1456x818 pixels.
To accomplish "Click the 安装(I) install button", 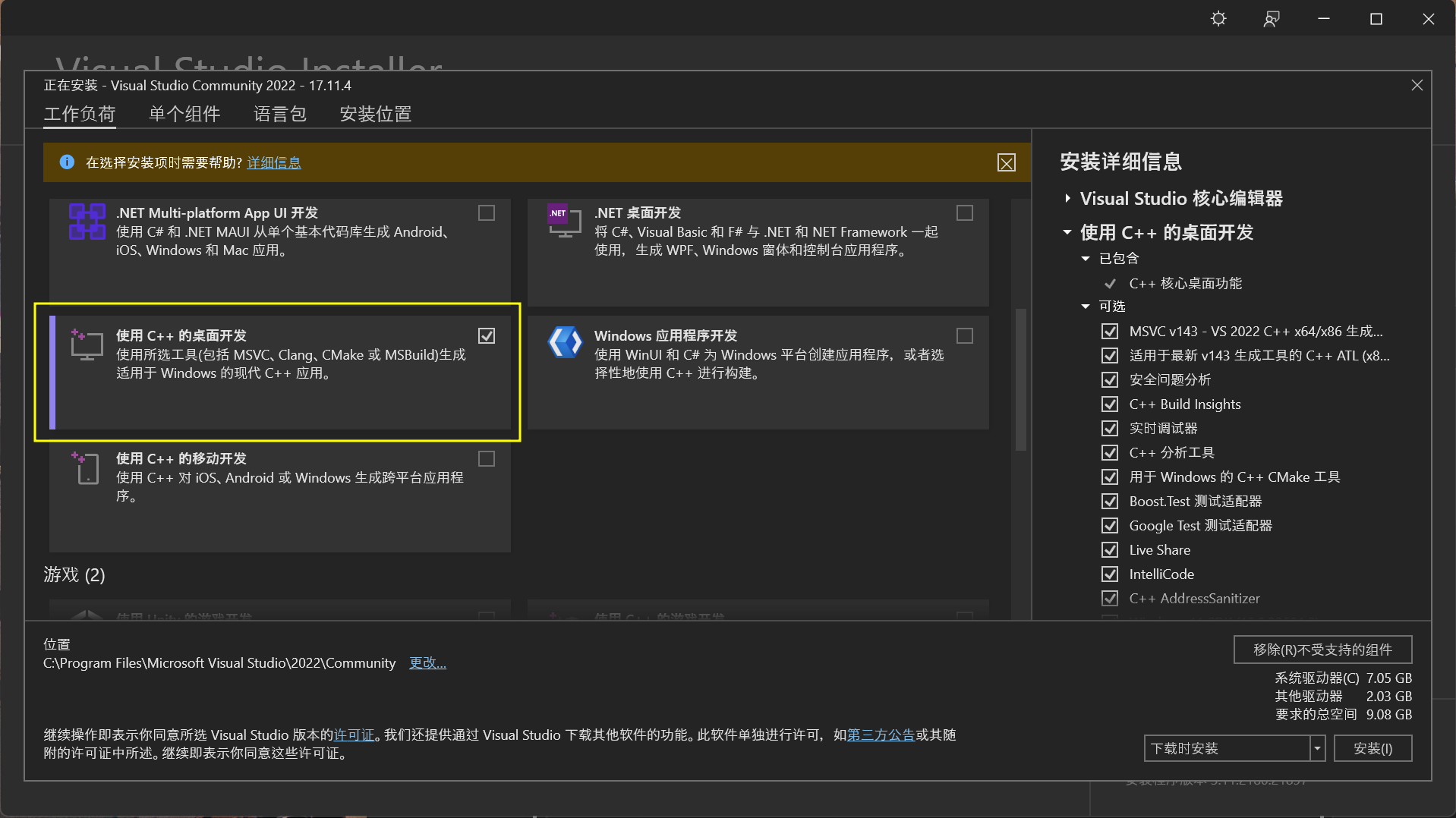I will point(1372,749).
